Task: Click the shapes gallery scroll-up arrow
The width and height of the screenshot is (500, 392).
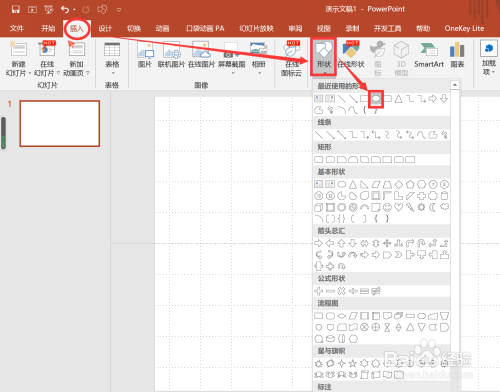Action: coord(455,85)
